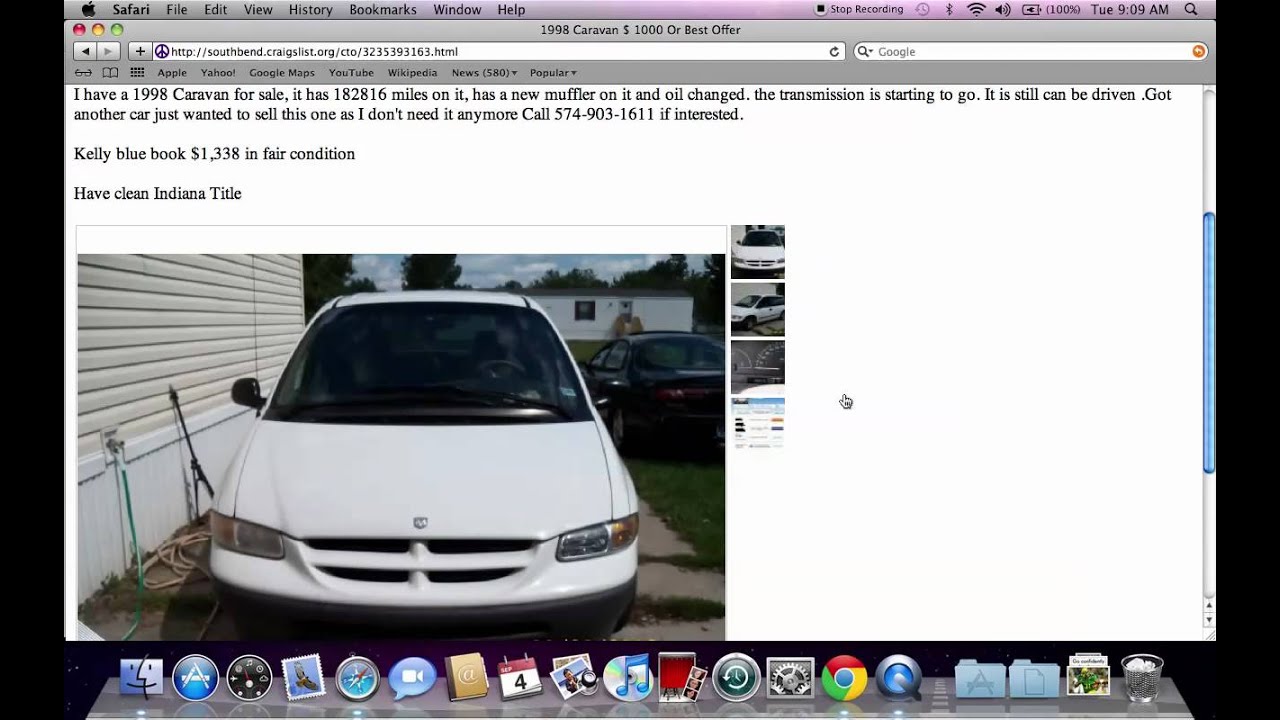Open iCal calendar in the Dock
This screenshot has height=720, width=1280.
tap(519, 678)
